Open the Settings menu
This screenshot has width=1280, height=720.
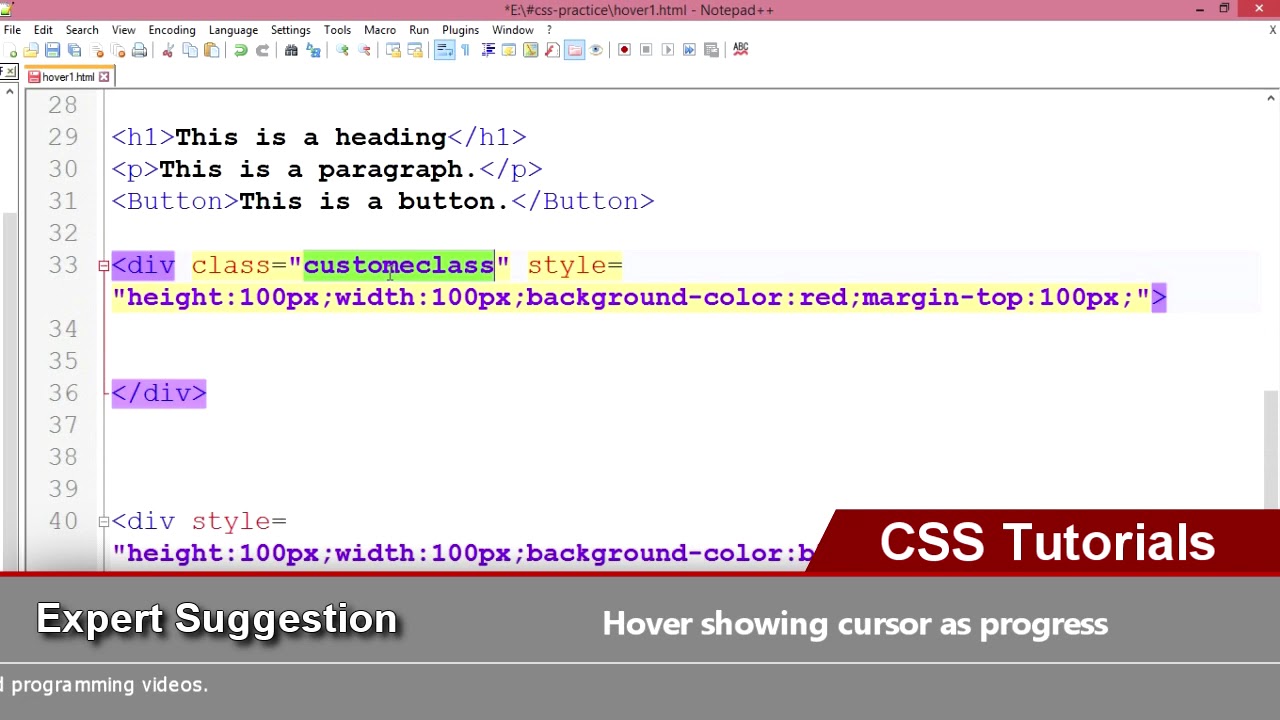coord(290,30)
